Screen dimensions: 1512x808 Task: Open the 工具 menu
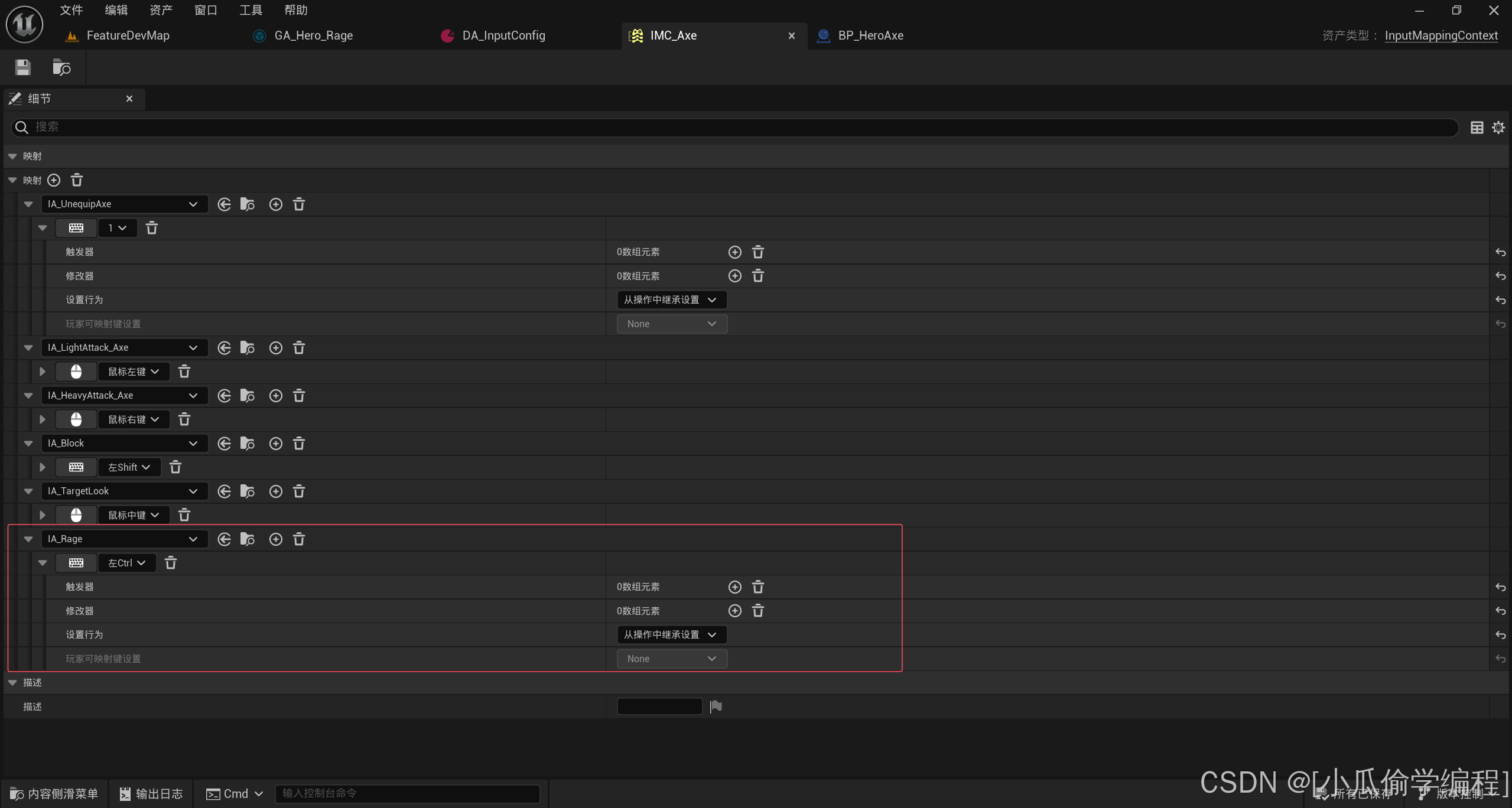251,10
